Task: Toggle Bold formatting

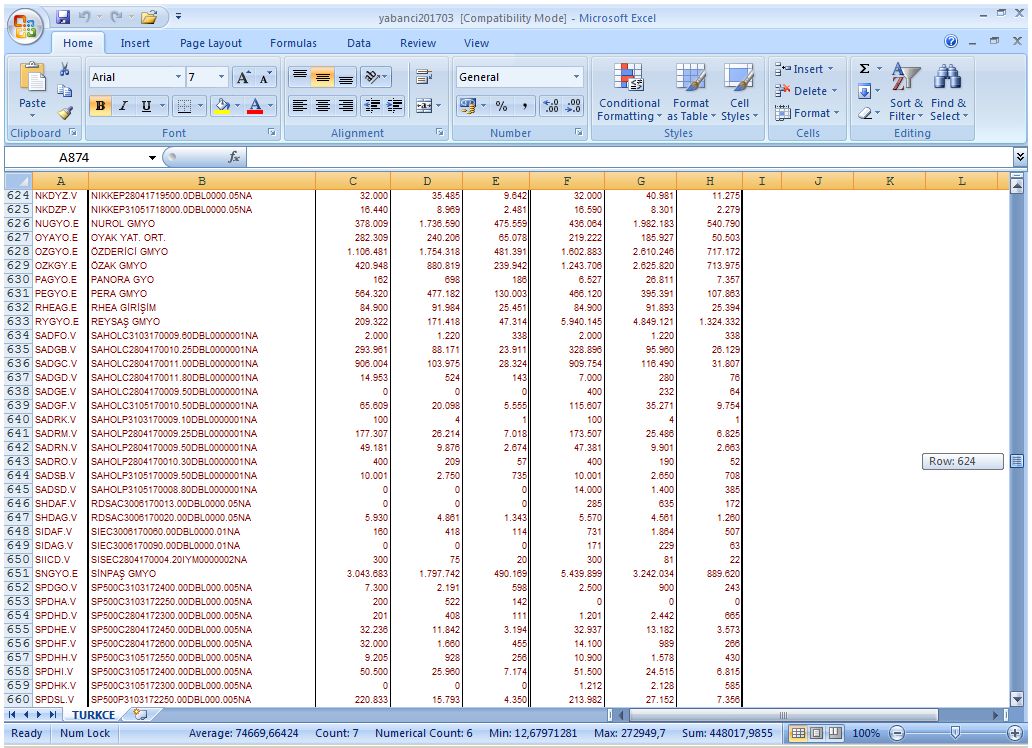Action: tap(100, 105)
